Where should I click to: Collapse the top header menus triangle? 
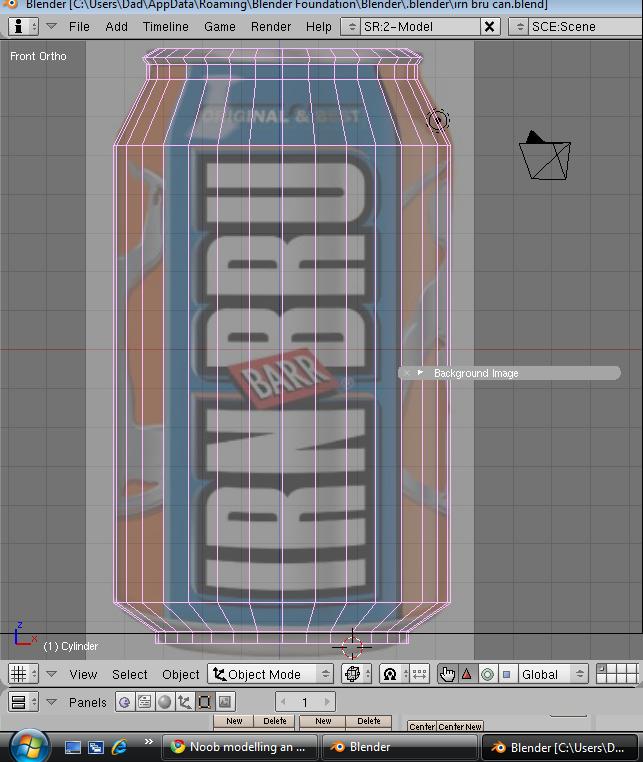pyautogui.click(x=52, y=26)
